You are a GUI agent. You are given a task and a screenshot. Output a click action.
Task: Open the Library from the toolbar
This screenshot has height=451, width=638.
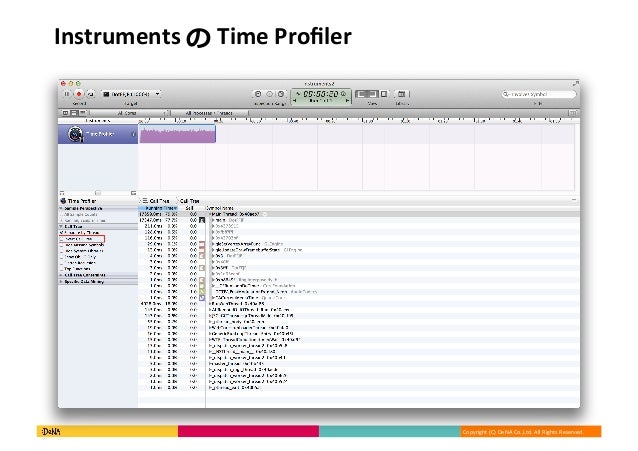(401, 94)
